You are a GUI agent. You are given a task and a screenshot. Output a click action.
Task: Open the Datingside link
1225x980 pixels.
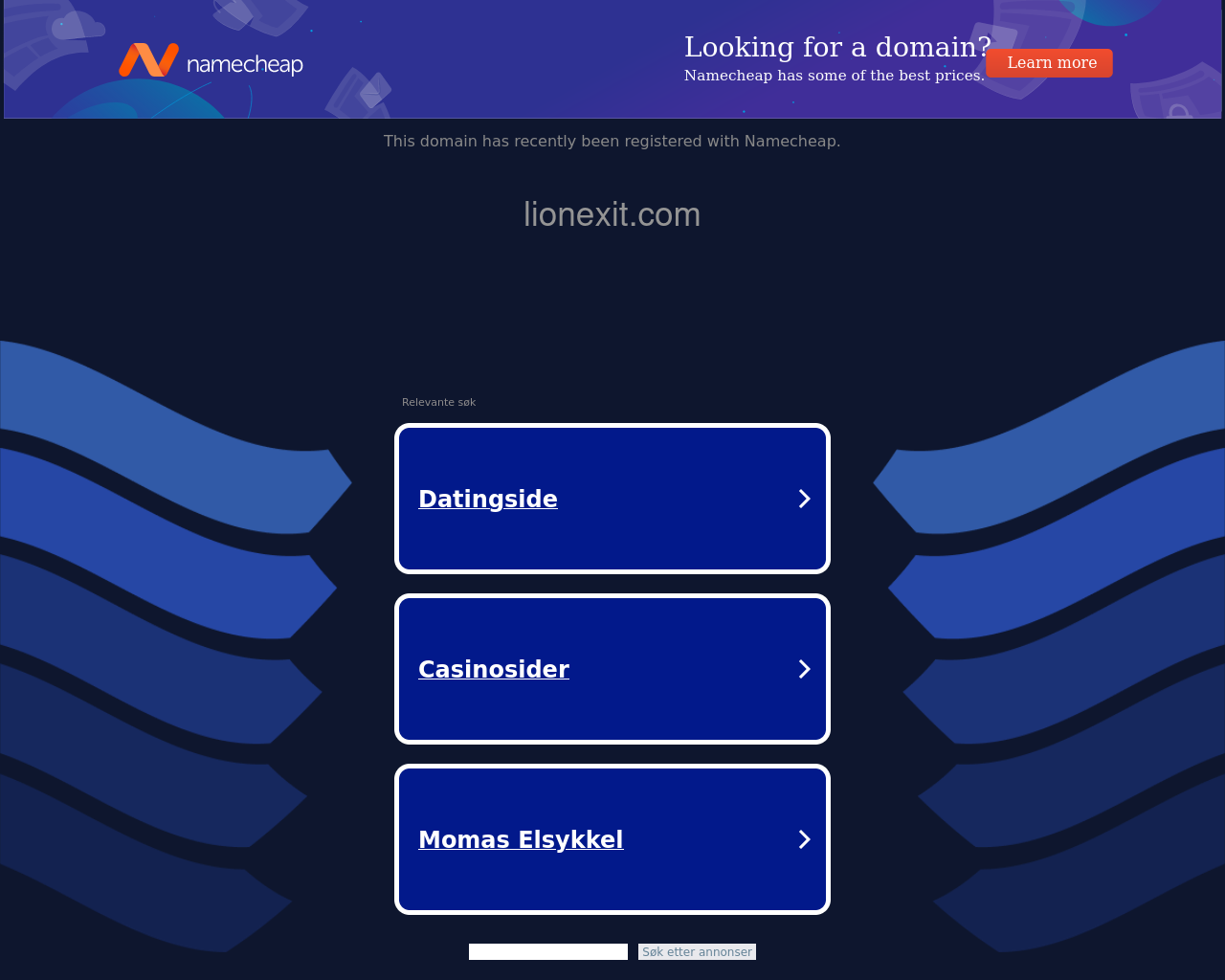(x=488, y=499)
